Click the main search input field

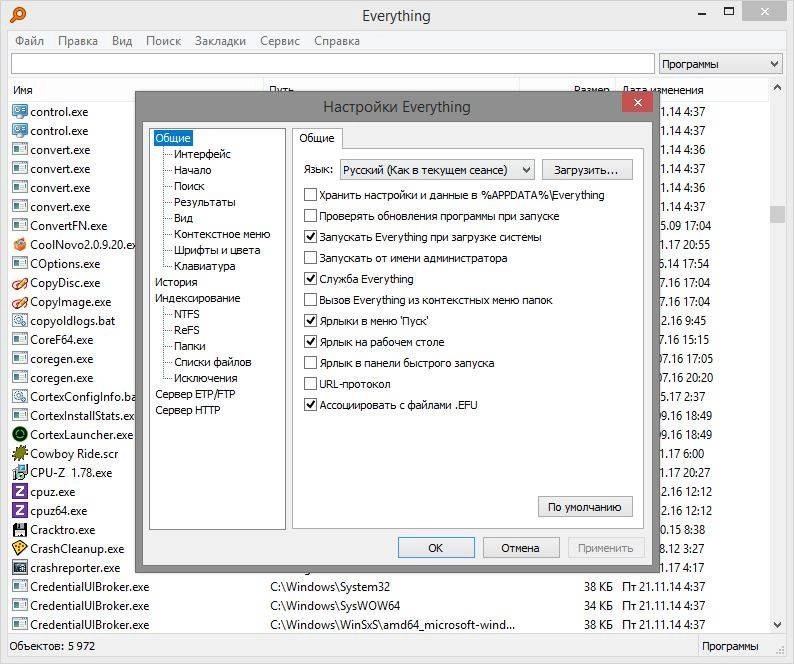coord(333,64)
